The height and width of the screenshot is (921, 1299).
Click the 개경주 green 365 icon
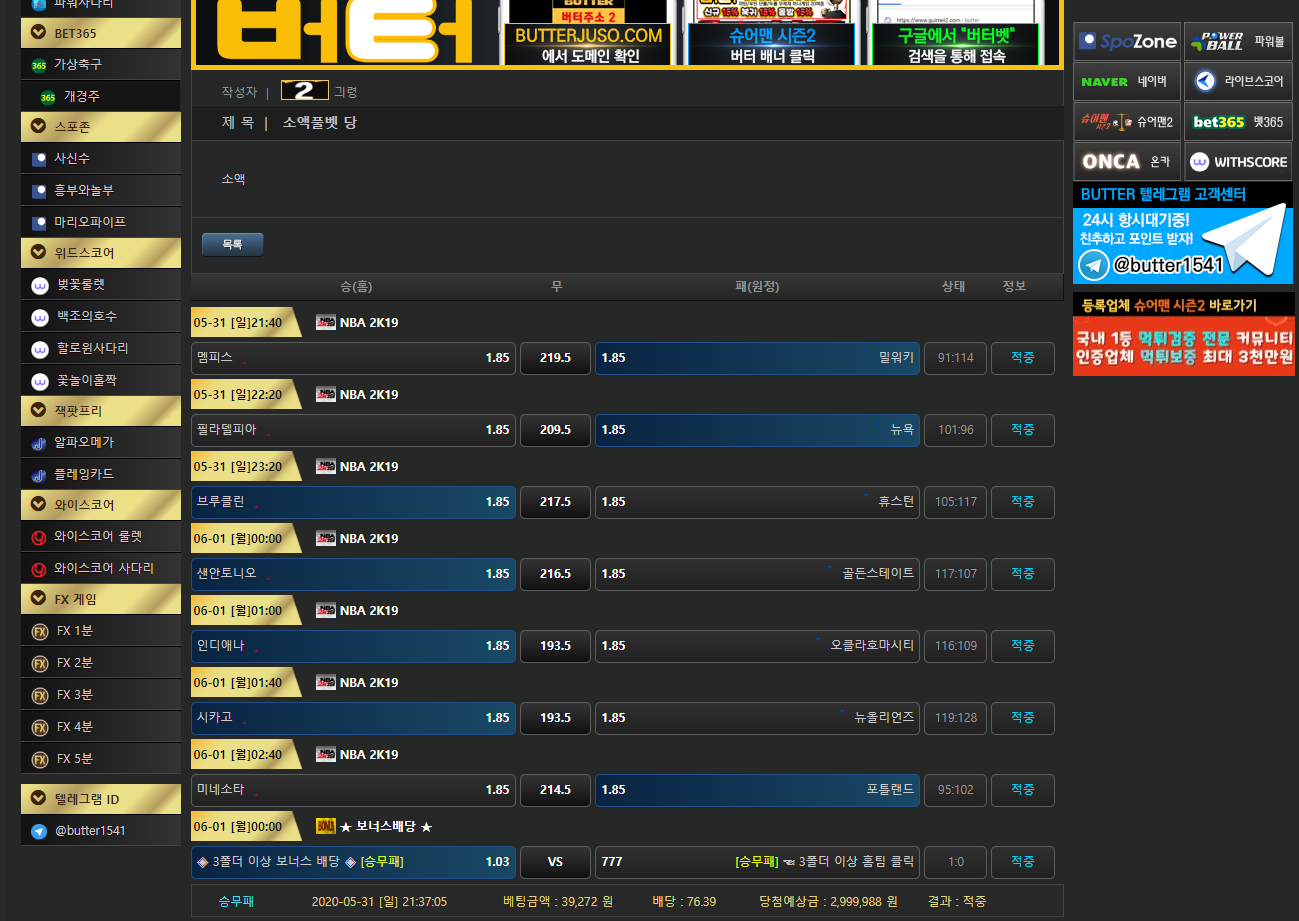click(x=47, y=97)
